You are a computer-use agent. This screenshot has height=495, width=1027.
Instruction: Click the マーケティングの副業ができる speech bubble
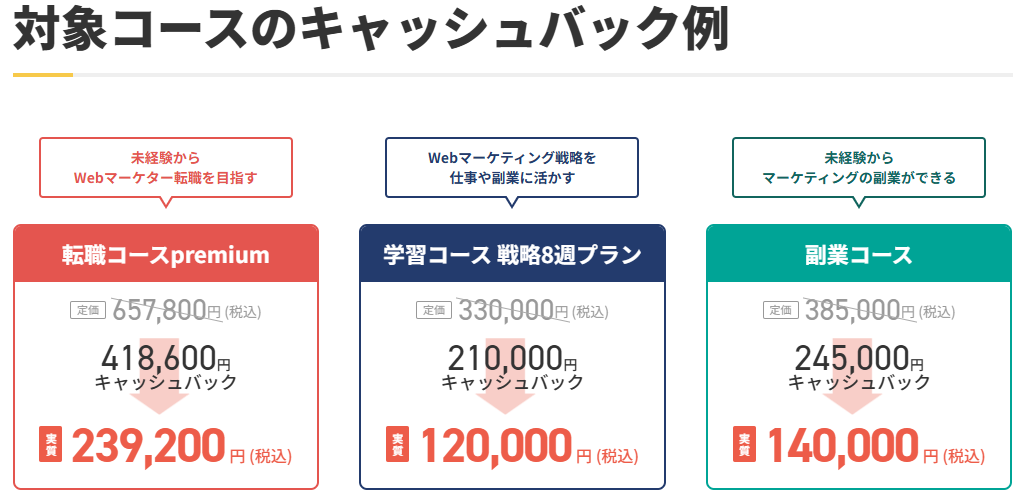coord(859,167)
